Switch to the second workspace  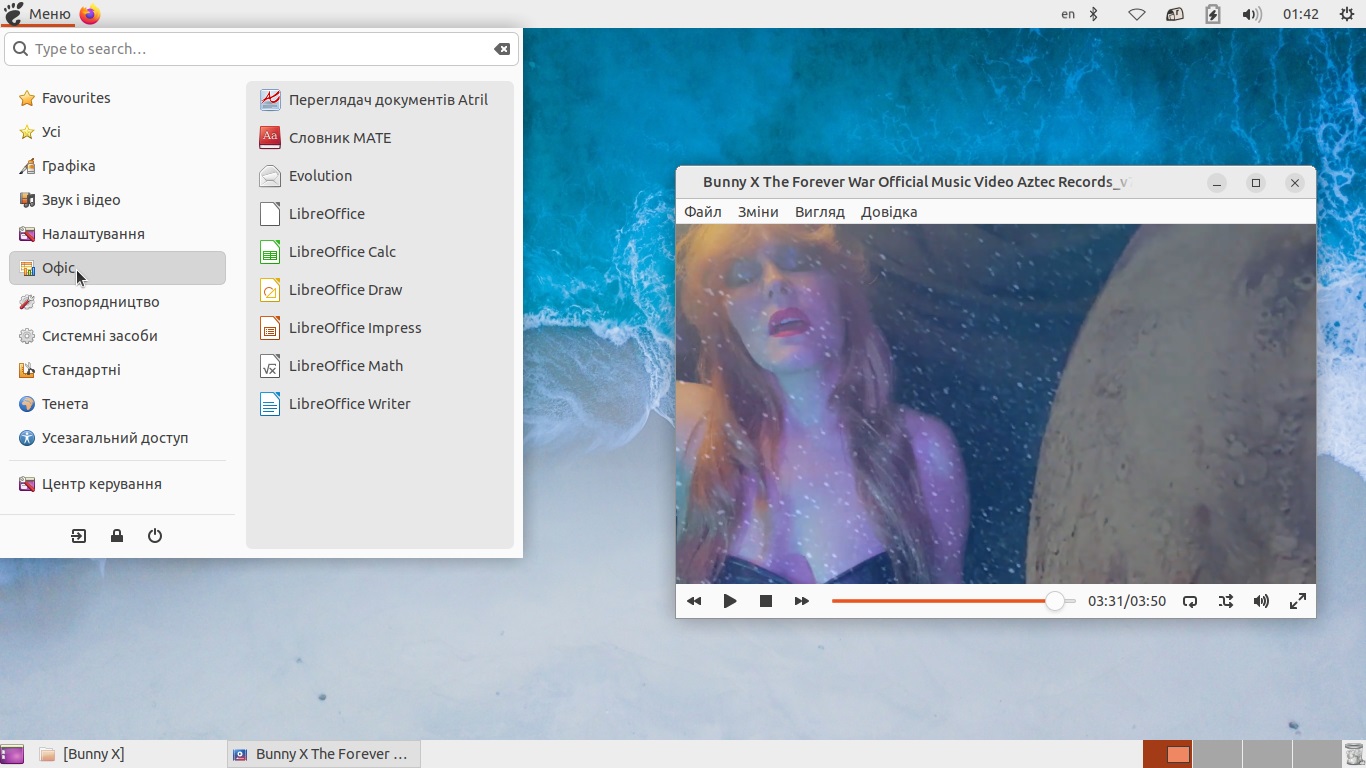(1217, 754)
